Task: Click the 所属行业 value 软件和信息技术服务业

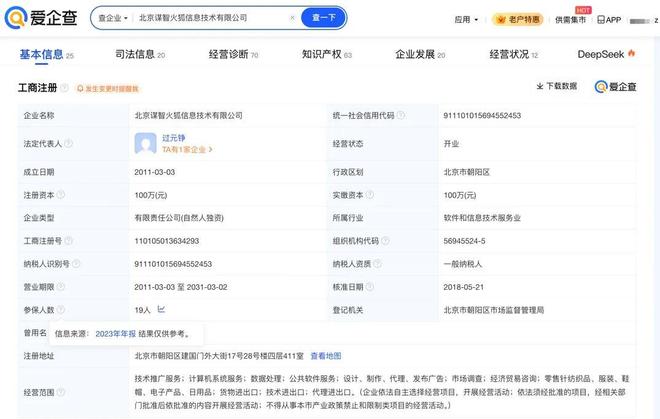Action: 482,218
